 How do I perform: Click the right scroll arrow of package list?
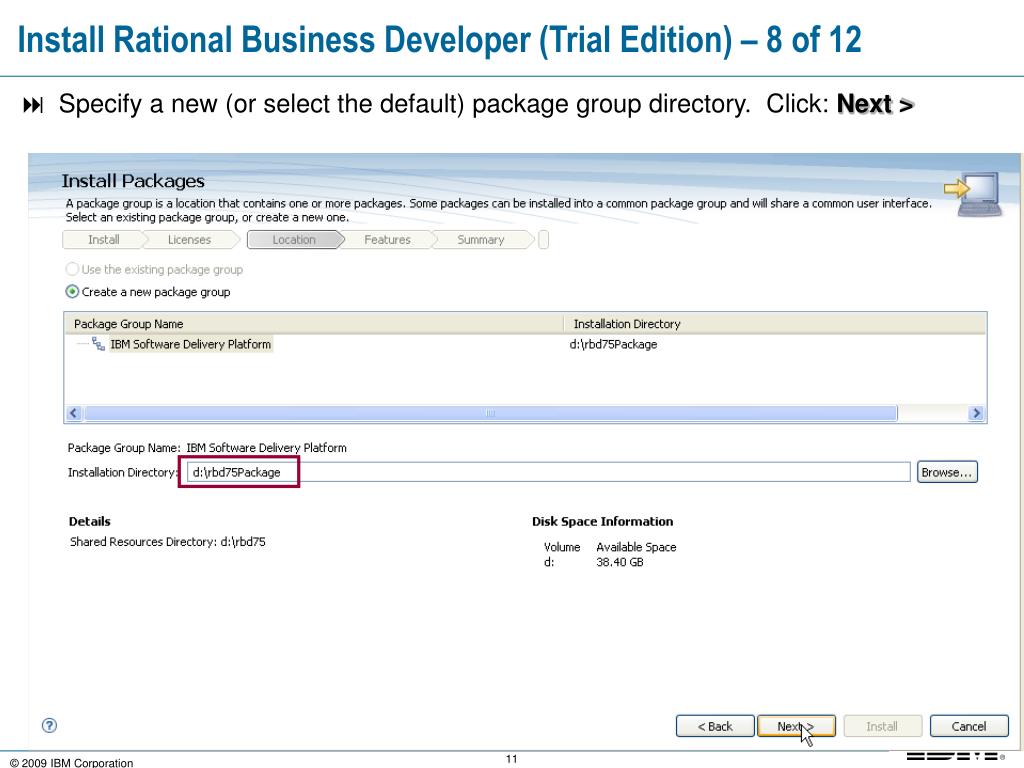tap(976, 413)
